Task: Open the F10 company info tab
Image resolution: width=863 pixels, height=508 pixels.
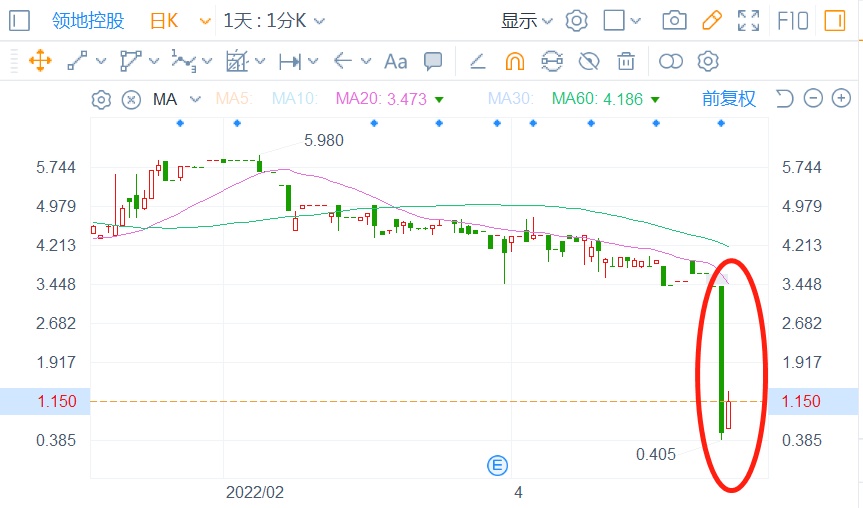Action: tap(792, 20)
